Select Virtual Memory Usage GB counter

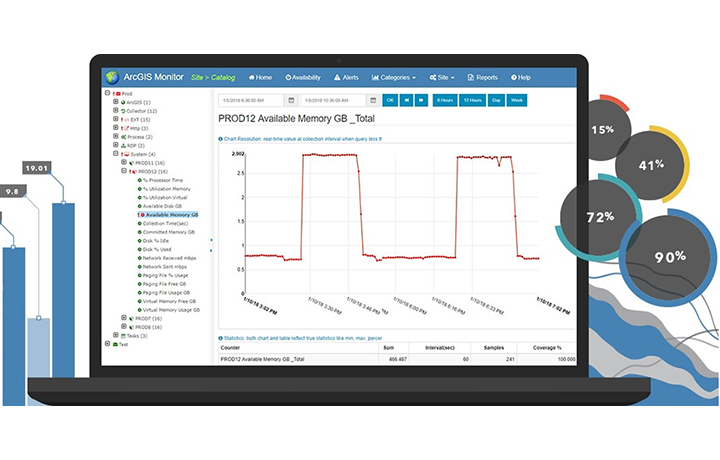(x=171, y=310)
